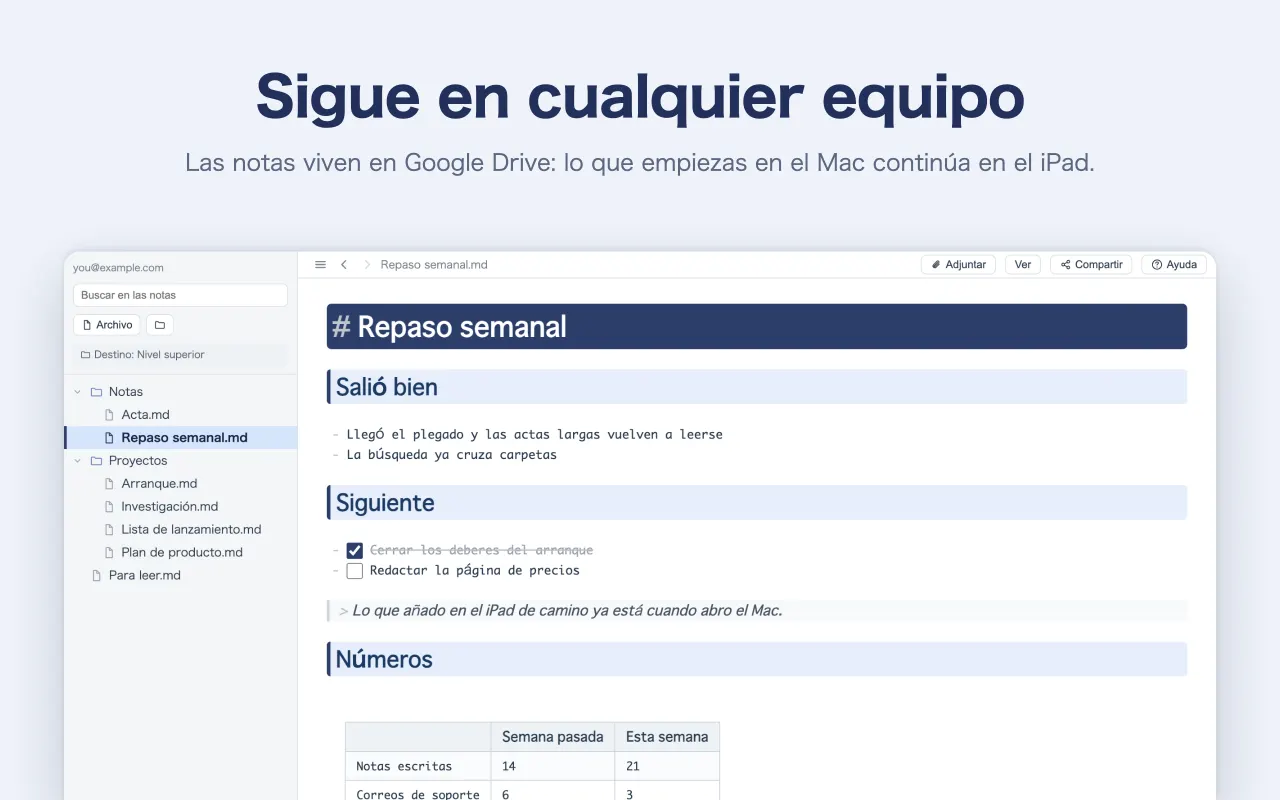Click the 'Siguiente' heading
The height and width of the screenshot is (800, 1280).
(x=757, y=503)
